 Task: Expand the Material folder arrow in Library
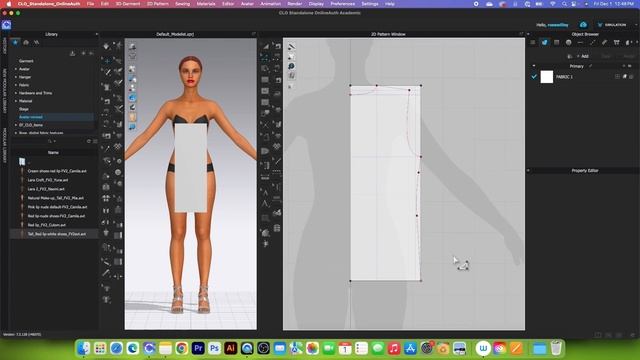16,101
